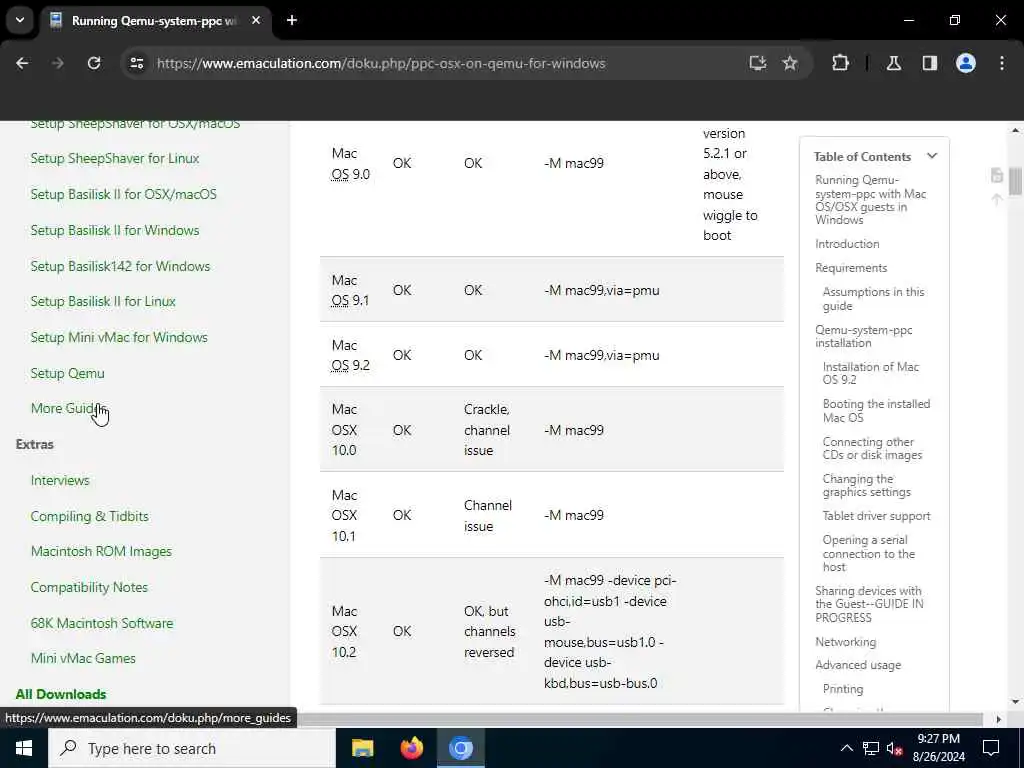Open the muted volume tray icon
Screen dimensions: 1024x768
895,748
